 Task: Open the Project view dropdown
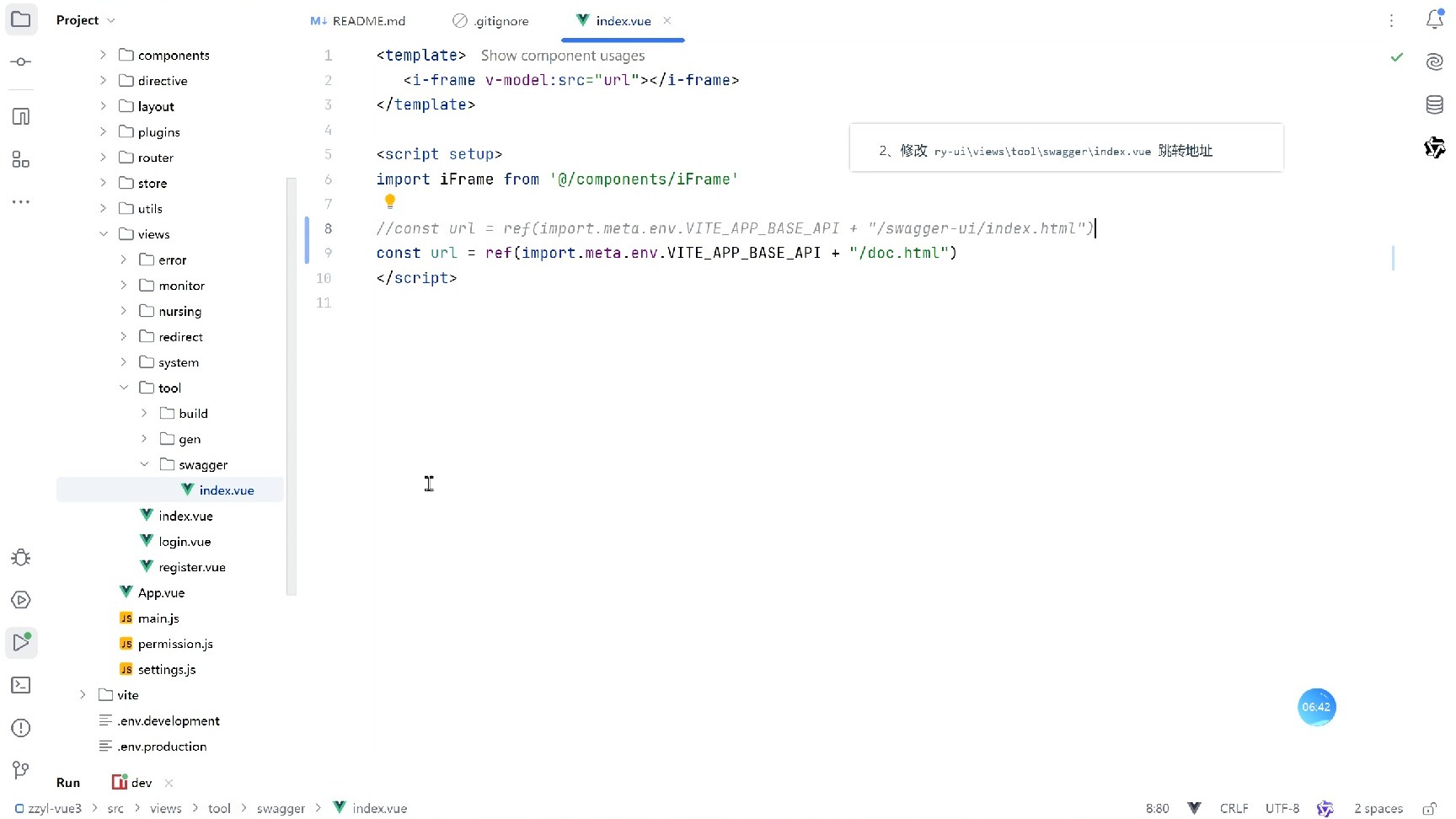(x=86, y=20)
